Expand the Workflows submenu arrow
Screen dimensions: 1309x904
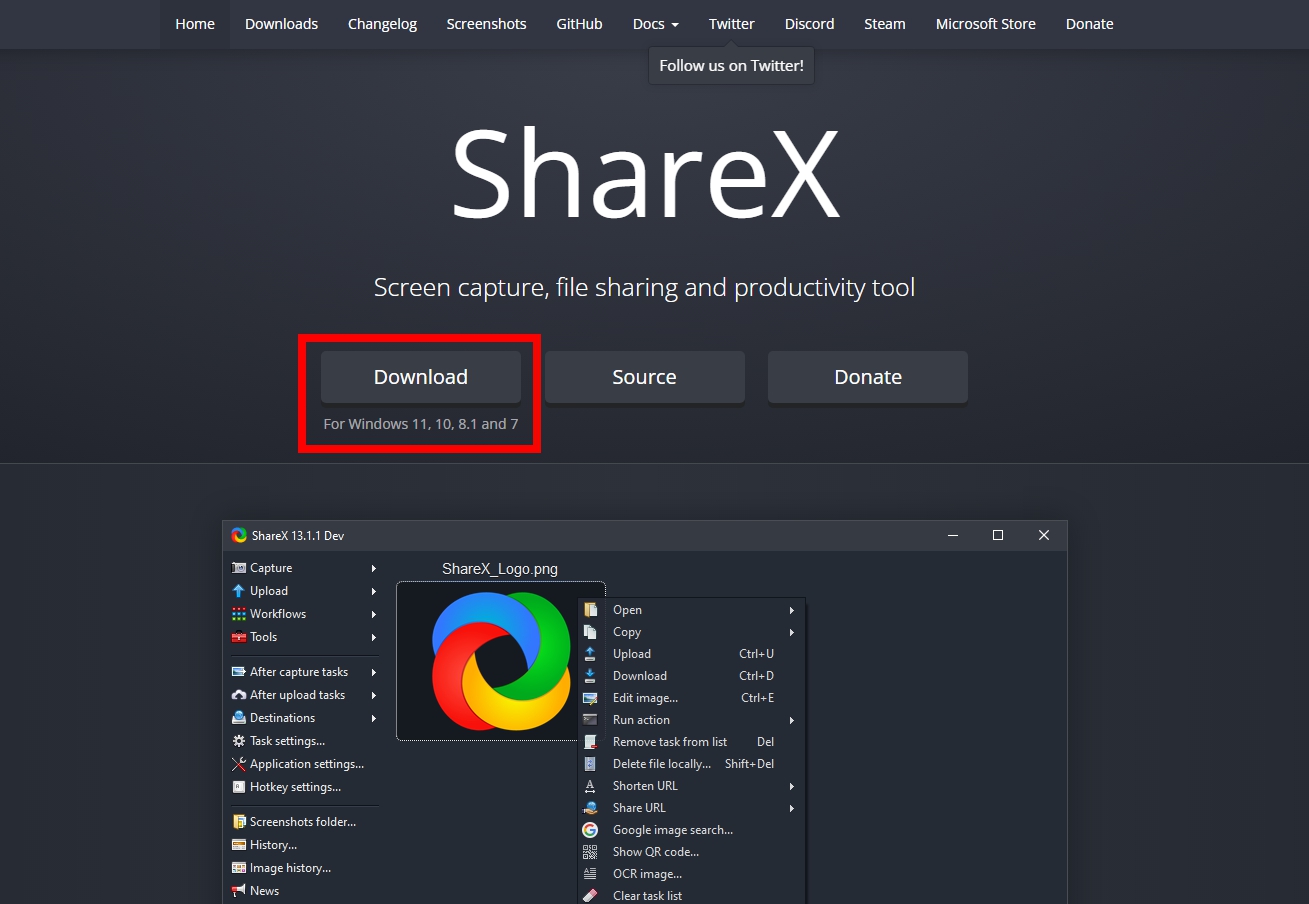click(x=374, y=614)
